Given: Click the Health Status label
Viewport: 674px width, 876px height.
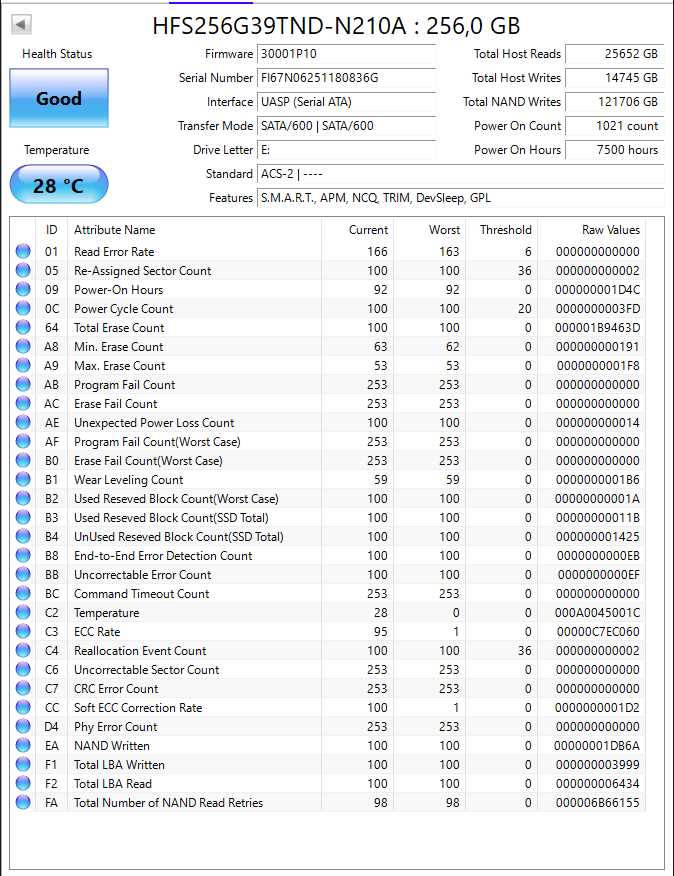Looking at the screenshot, I should point(57,54).
